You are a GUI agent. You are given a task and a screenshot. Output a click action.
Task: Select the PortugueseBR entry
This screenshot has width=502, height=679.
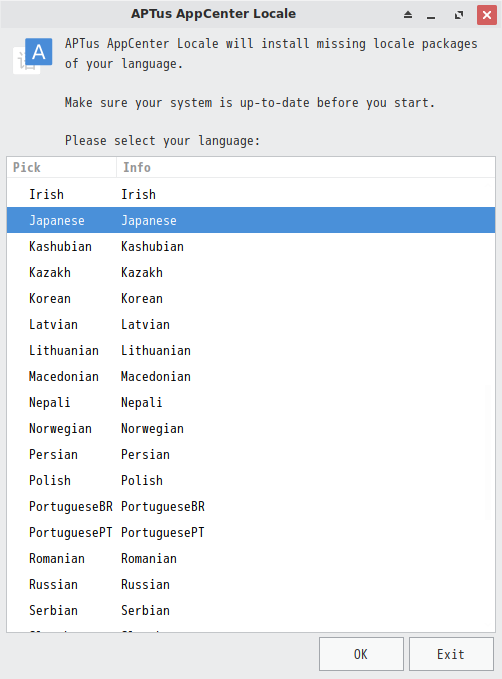click(251, 506)
